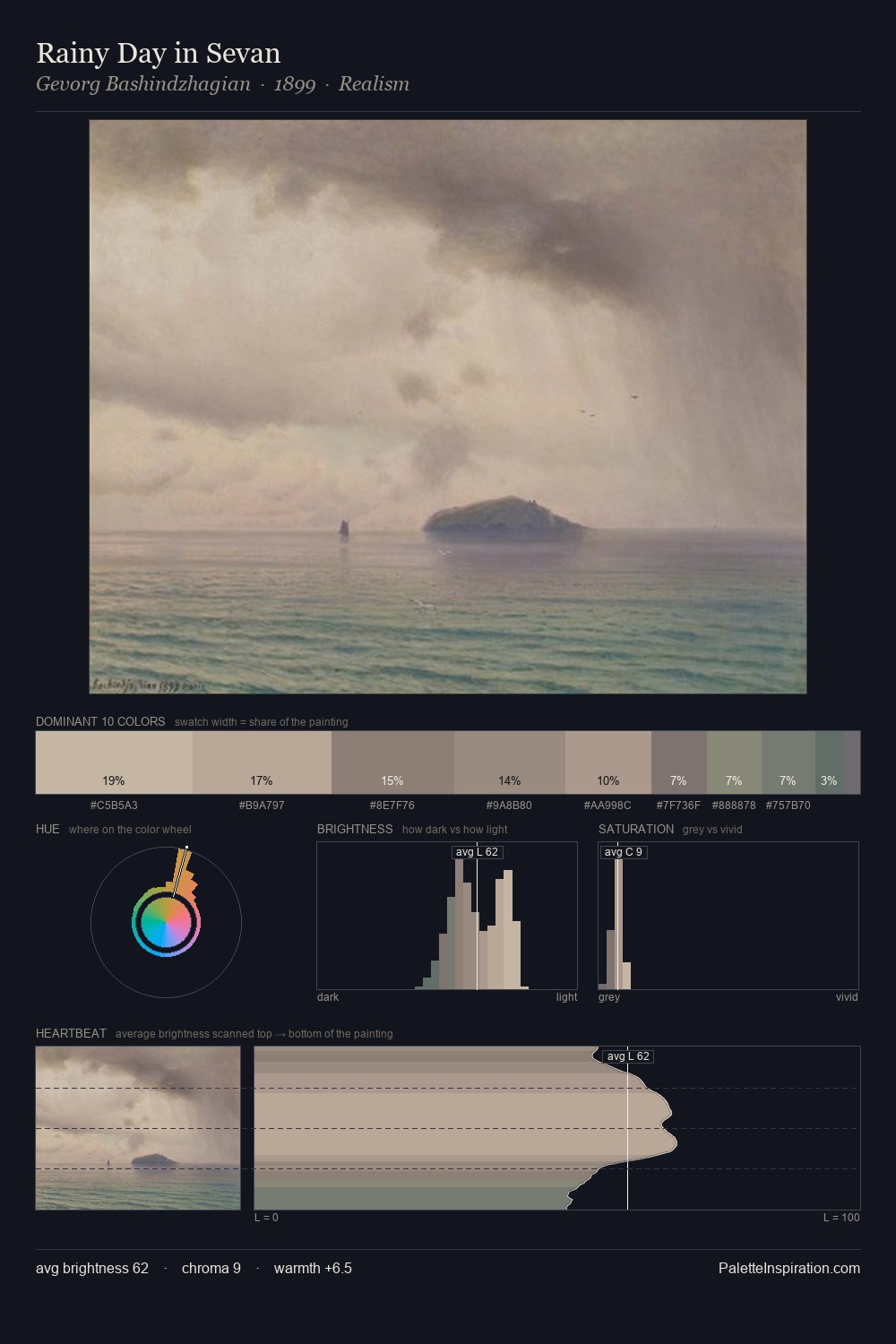Click the BRIGHTNESS section heading
Screen dimensions: 896x1344
[x=355, y=829]
